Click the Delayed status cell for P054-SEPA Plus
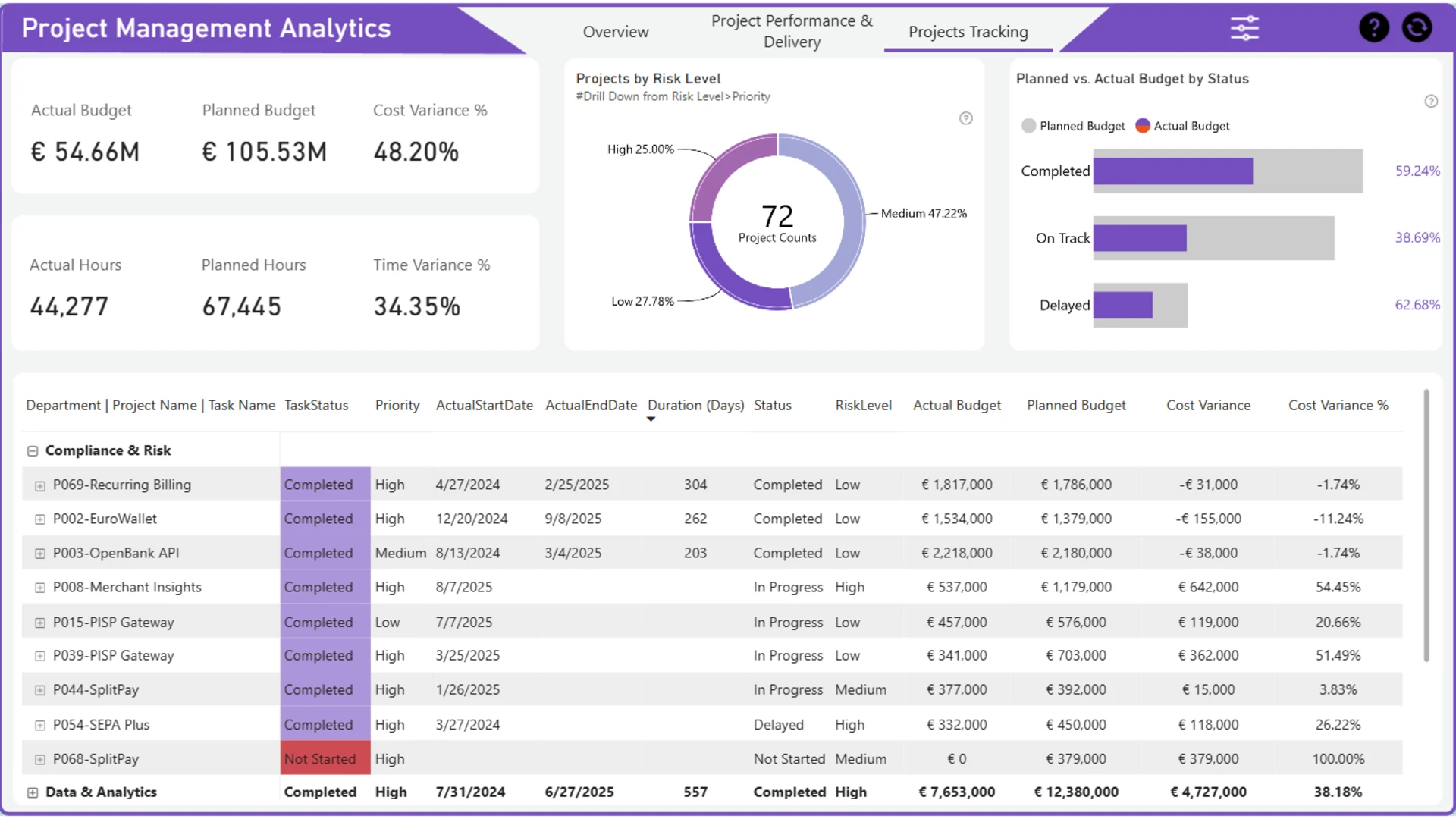This screenshot has width=1456, height=819. [x=778, y=725]
